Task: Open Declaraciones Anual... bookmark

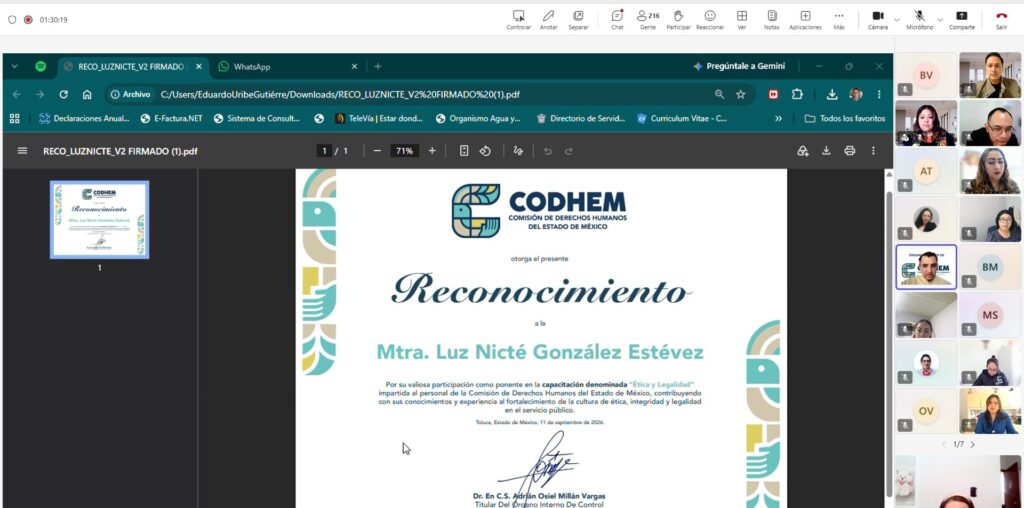Action: (x=84, y=118)
